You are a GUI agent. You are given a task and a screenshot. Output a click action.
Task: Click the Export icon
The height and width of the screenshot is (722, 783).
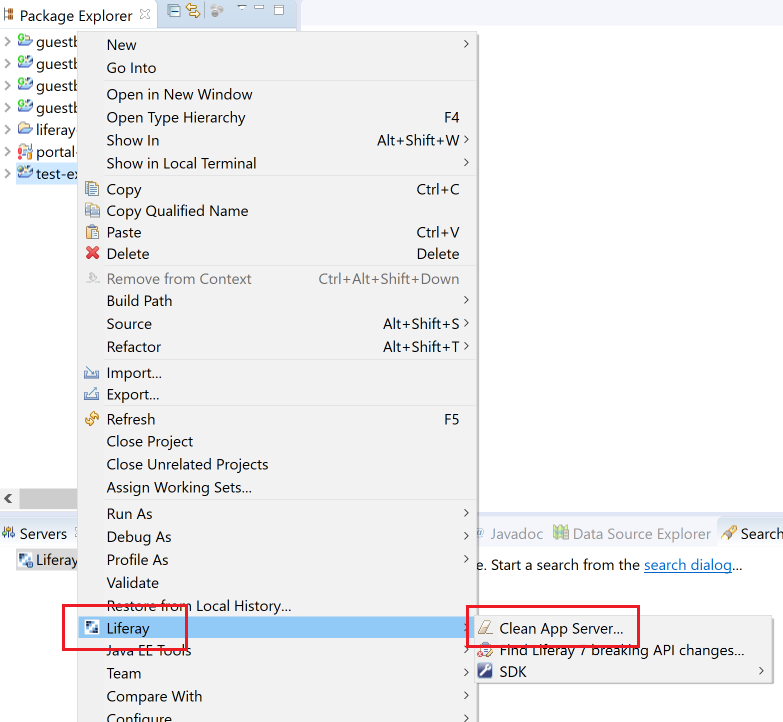(x=91, y=394)
